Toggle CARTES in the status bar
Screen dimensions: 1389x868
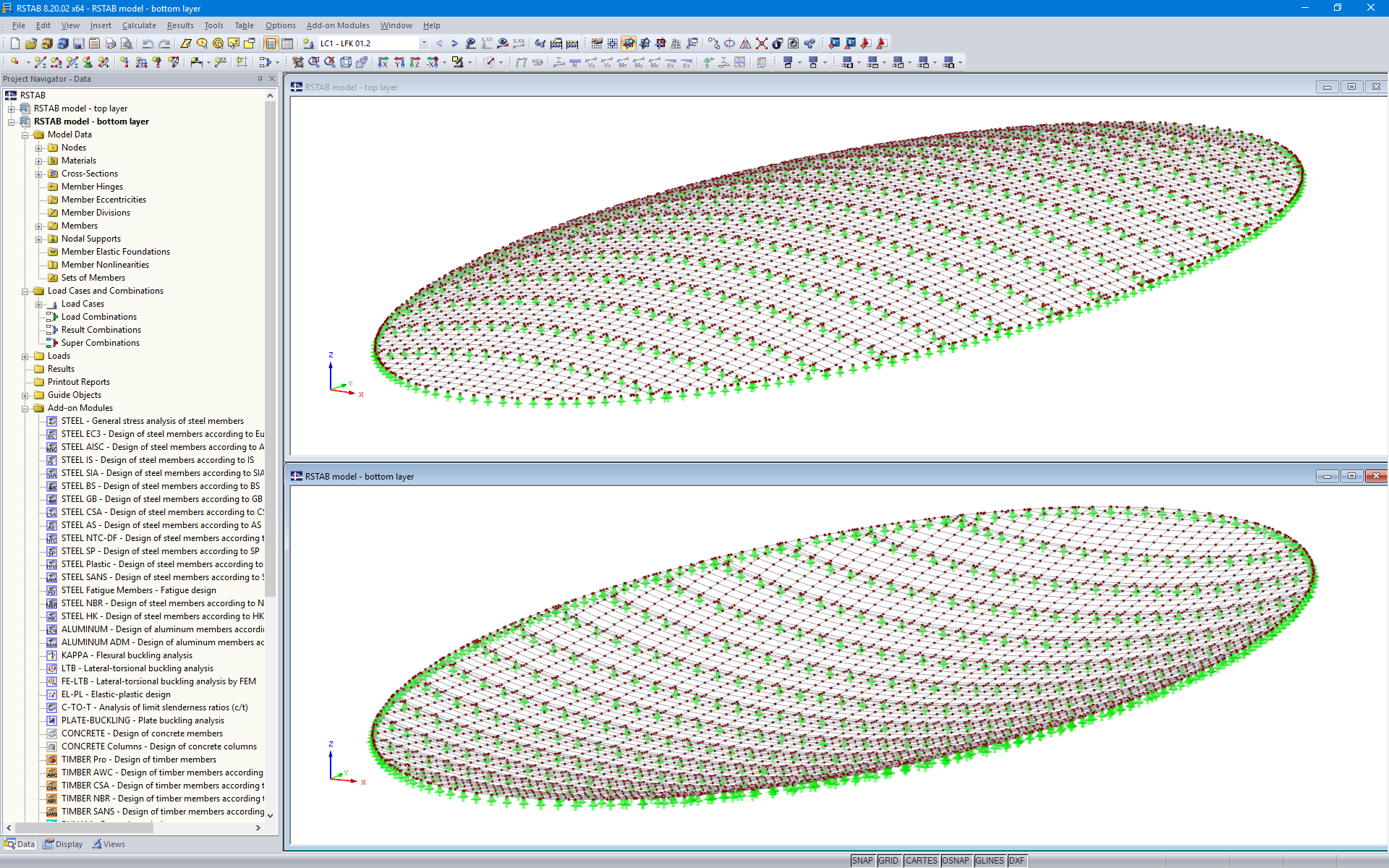point(921,861)
